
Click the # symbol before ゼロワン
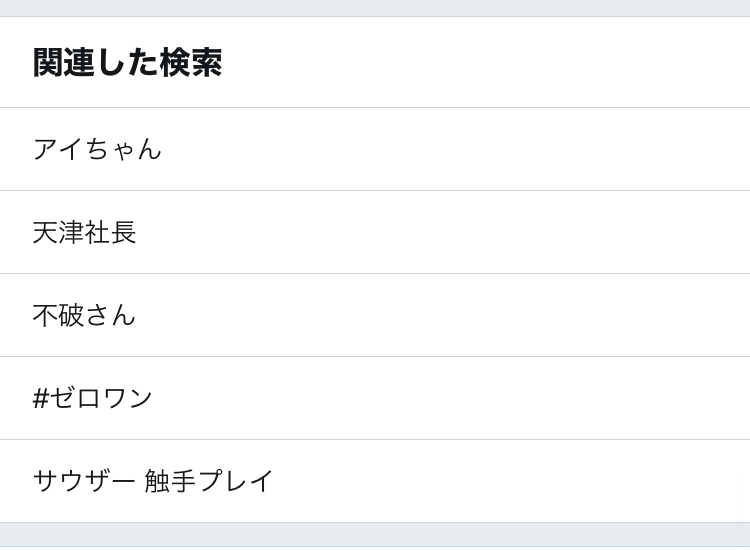click(41, 398)
